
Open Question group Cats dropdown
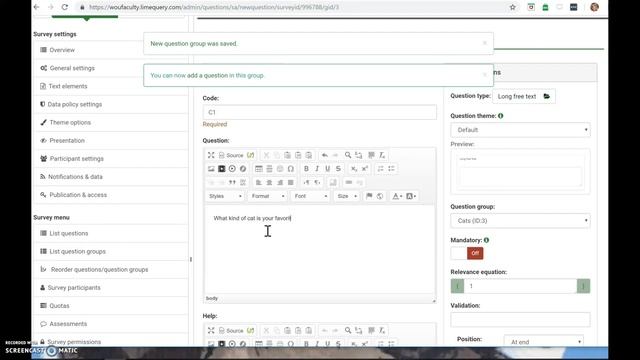[x=520, y=220]
